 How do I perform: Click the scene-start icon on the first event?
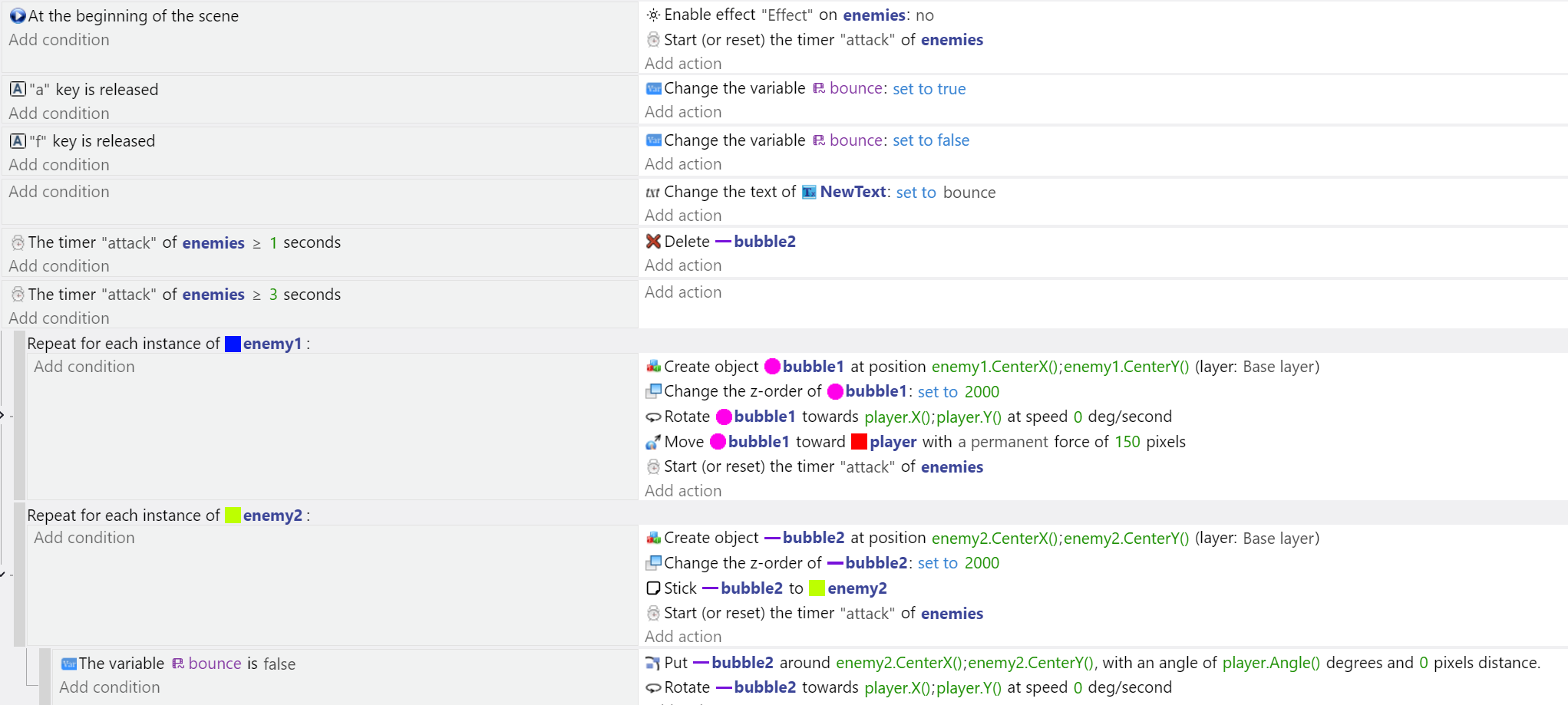point(17,15)
